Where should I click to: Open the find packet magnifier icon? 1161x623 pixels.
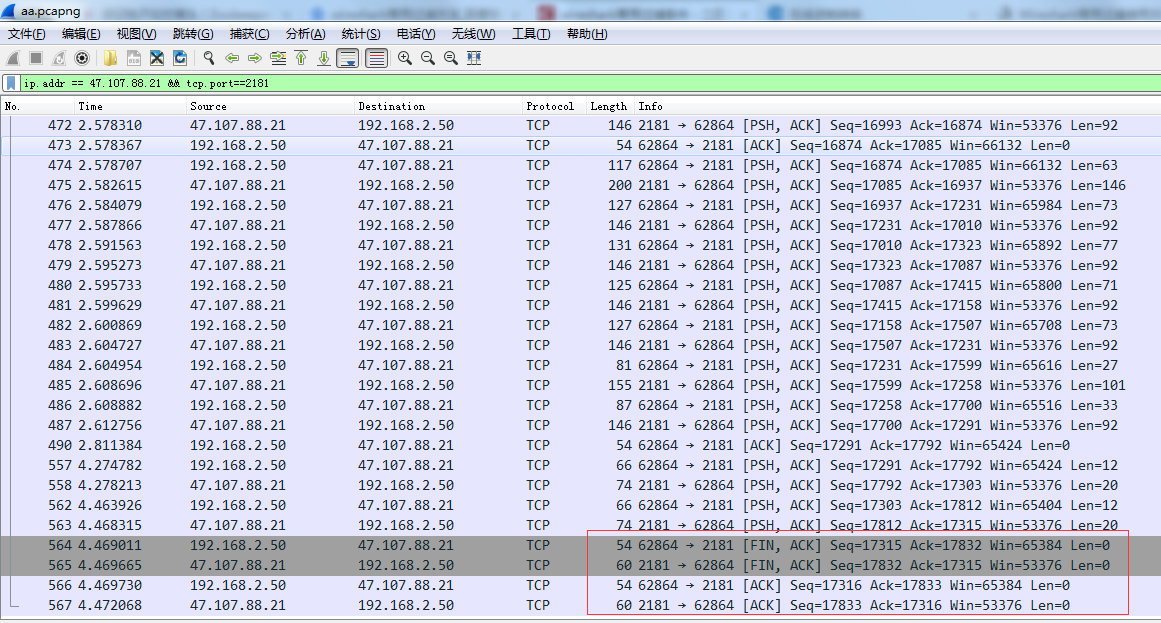pyautogui.click(x=209, y=58)
